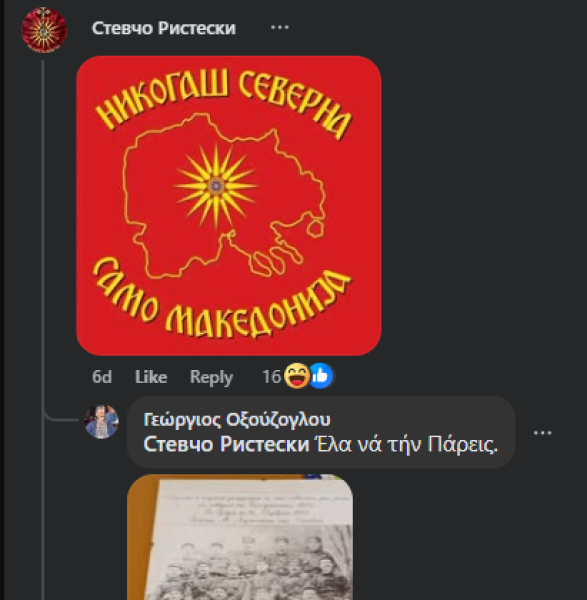The image size is (587, 600).
Task: Like Стевчо Ристески's comment
Action: 151,377
